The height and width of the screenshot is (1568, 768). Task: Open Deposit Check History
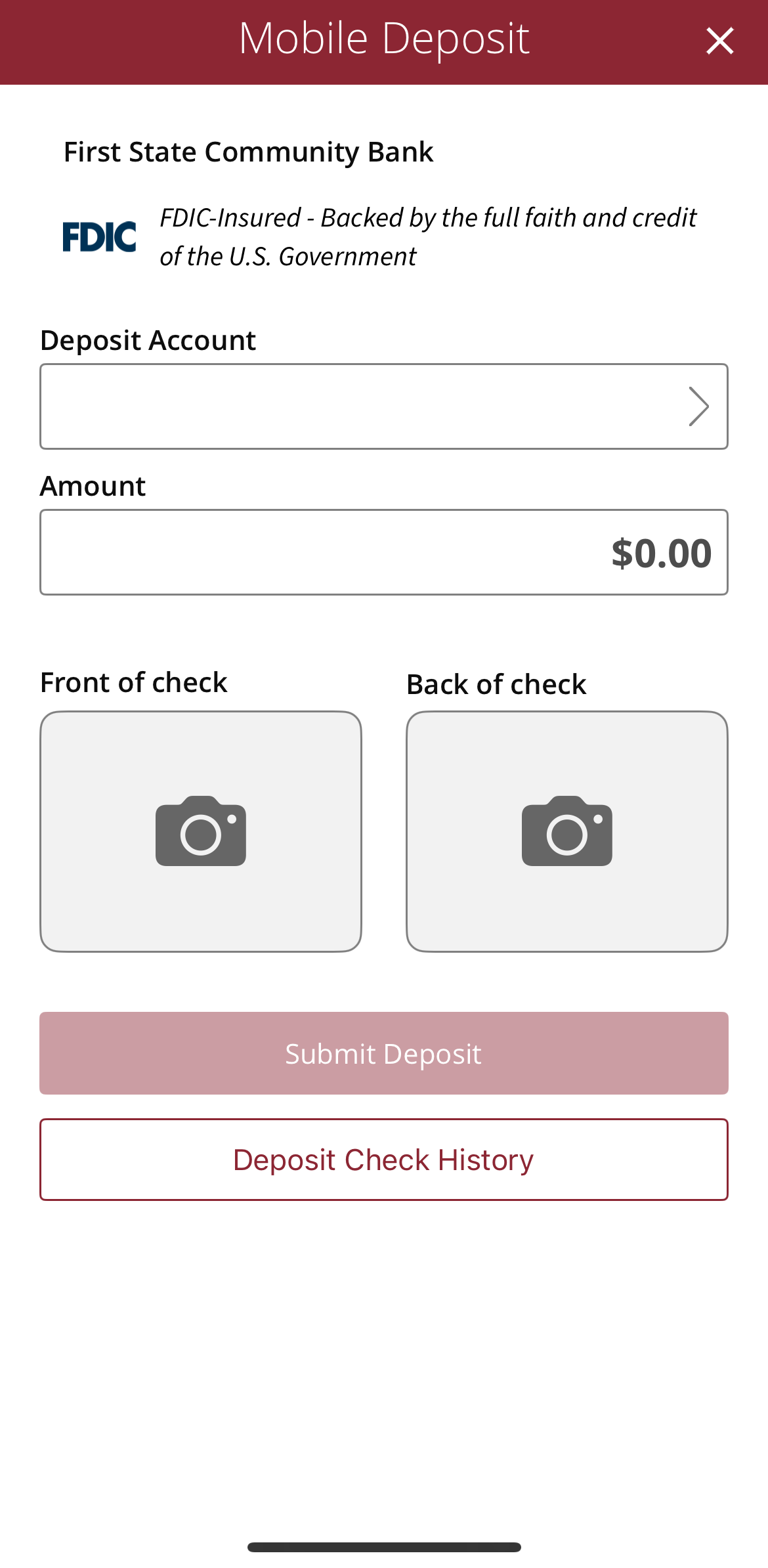(x=384, y=1160)
